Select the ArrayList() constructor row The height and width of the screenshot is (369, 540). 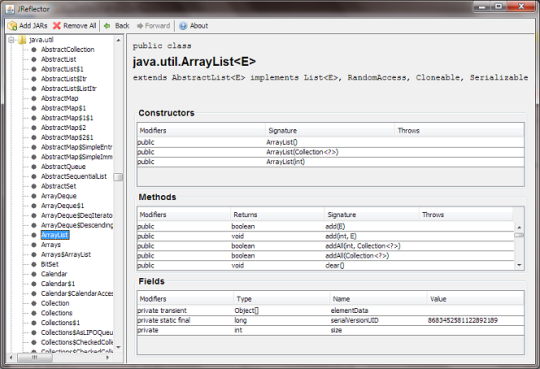click(x=331, y=142)
